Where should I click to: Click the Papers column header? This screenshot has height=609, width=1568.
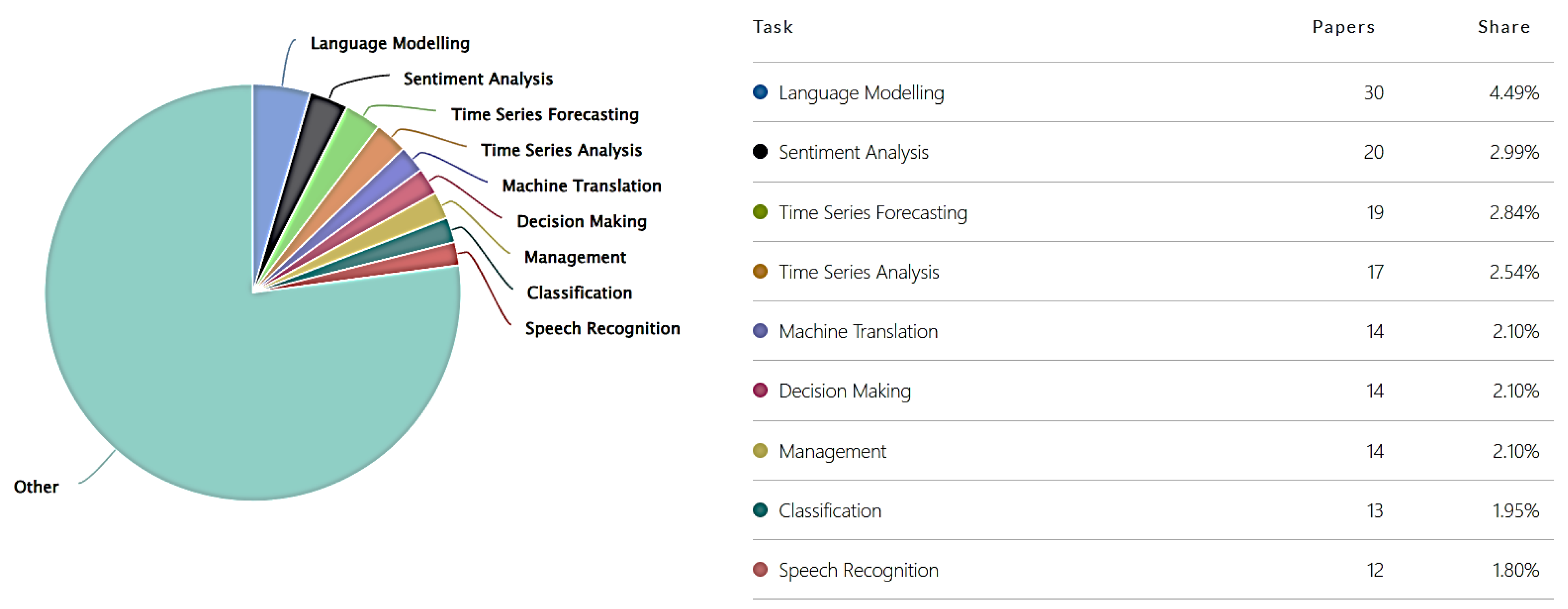point(1343,28)
